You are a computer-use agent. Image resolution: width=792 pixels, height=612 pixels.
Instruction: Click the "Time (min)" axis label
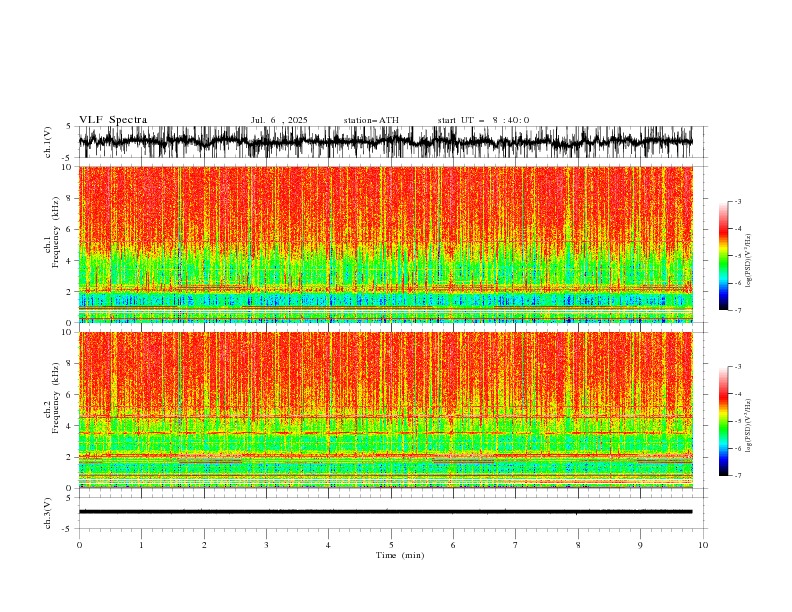[x=400, y=555]
